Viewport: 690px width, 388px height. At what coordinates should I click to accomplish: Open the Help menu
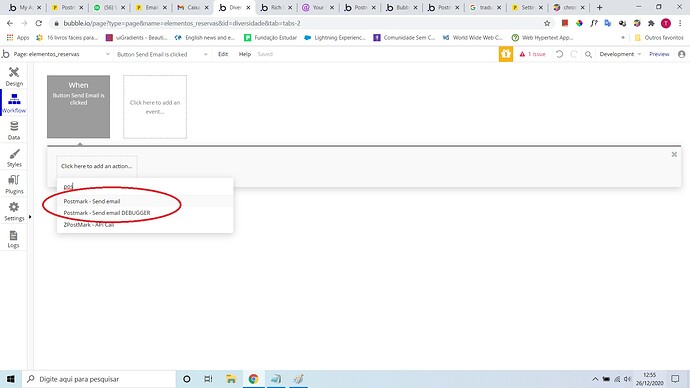pos(245,54)
